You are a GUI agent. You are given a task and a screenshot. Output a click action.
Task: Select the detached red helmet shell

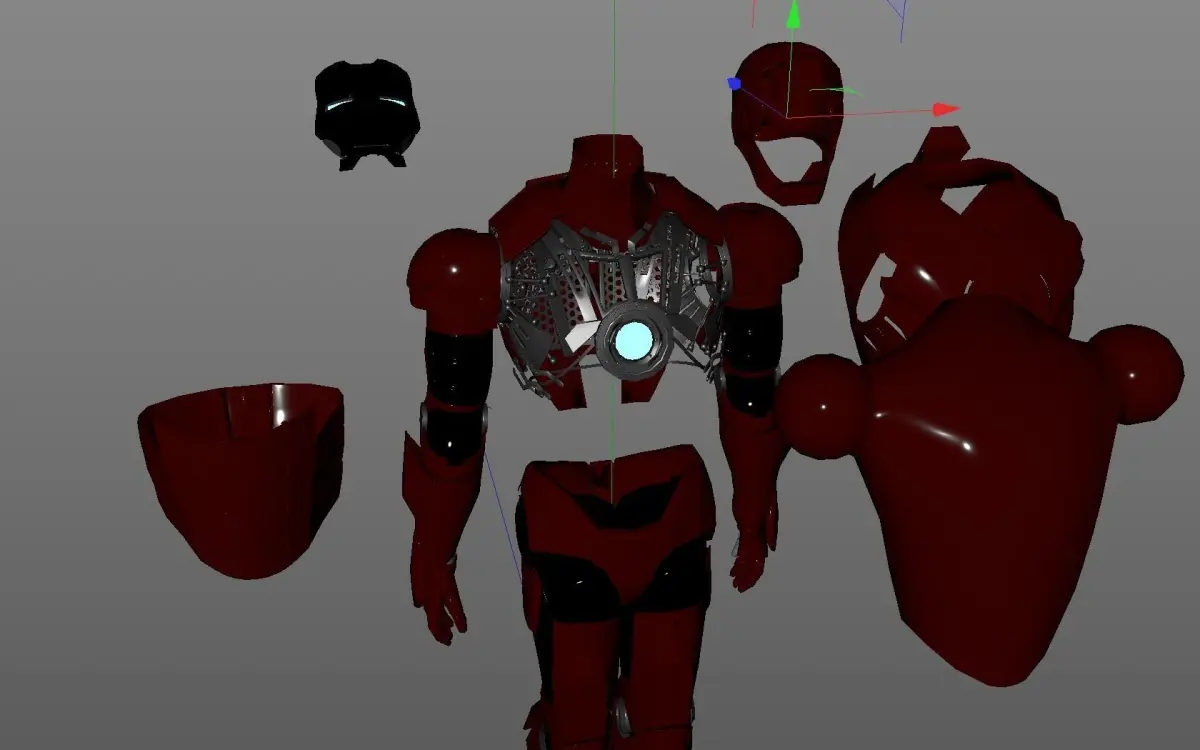pyautogui.click(x=787, y=122)
